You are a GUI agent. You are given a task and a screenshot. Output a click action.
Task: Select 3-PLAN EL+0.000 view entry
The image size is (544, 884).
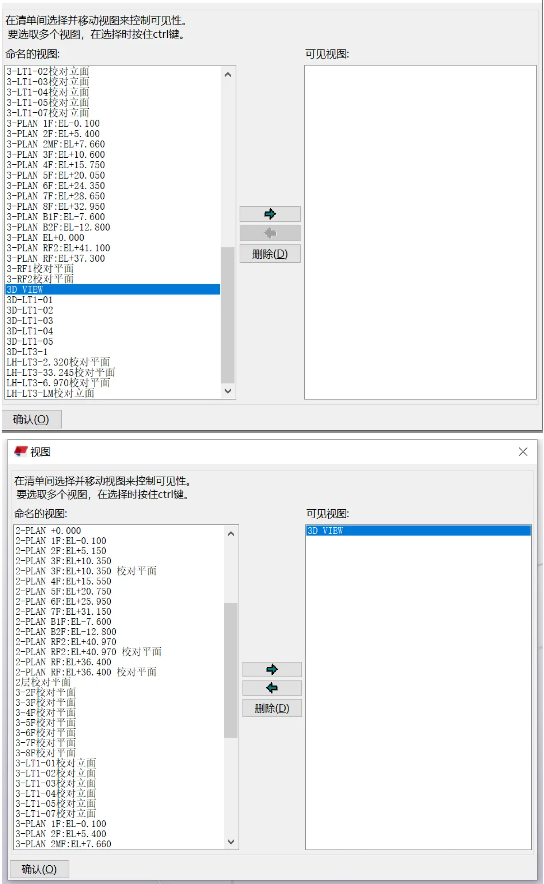46,237
